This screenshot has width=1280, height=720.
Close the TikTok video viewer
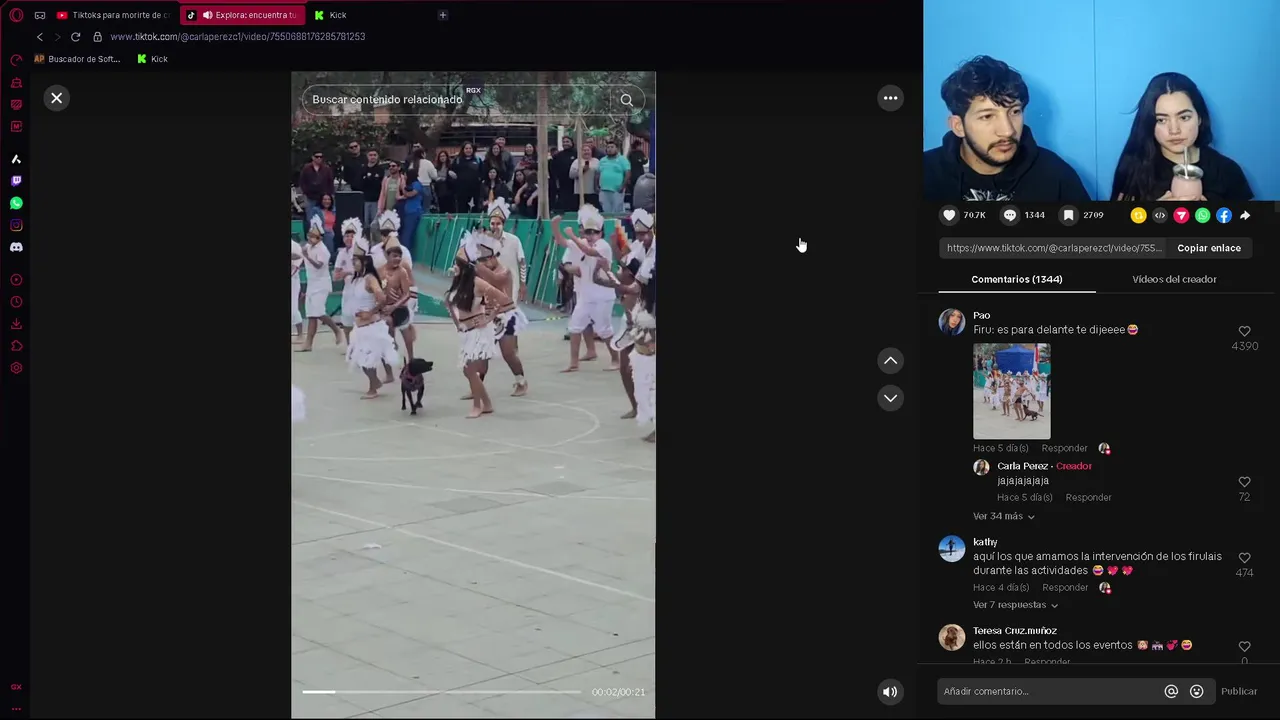(56, 98)
